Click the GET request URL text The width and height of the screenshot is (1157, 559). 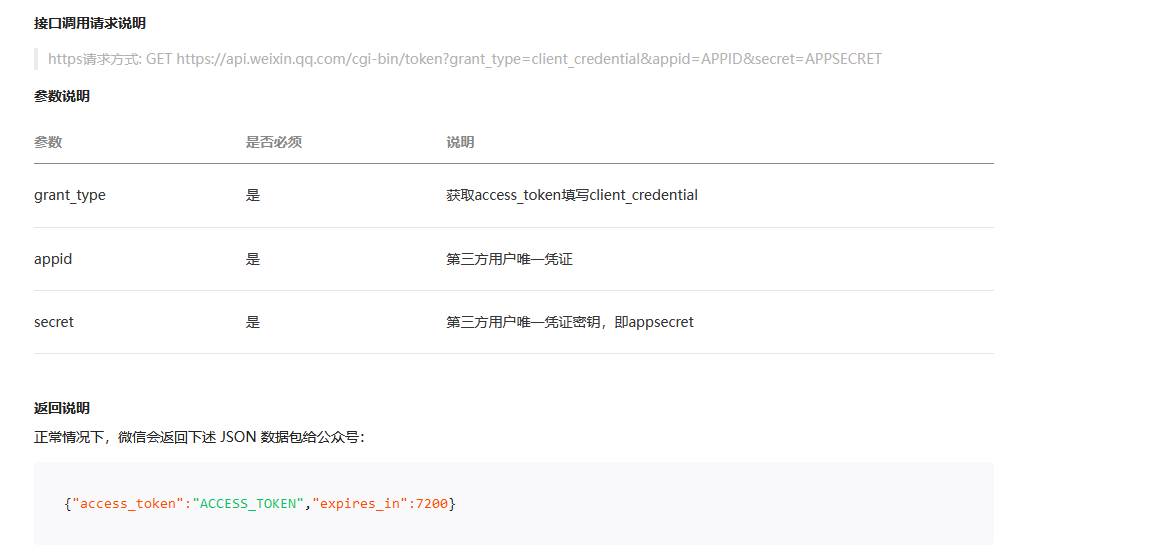529,59
